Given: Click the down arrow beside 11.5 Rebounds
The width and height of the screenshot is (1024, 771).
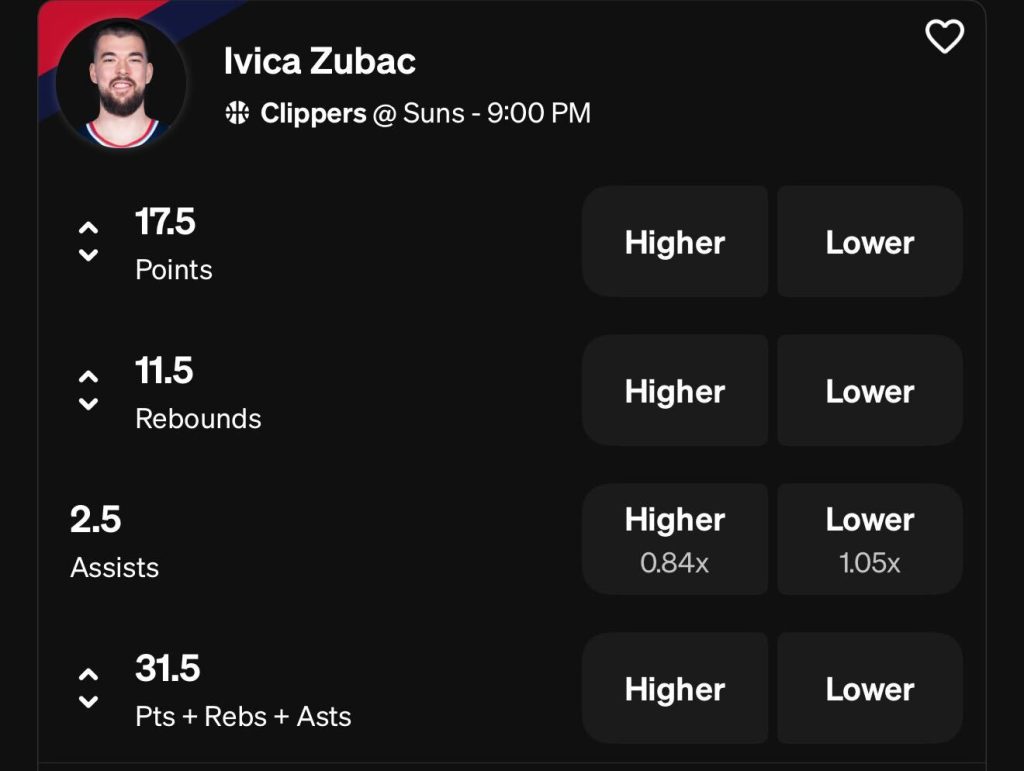Looking at the screenshot, I should click(x=88, y=405).
